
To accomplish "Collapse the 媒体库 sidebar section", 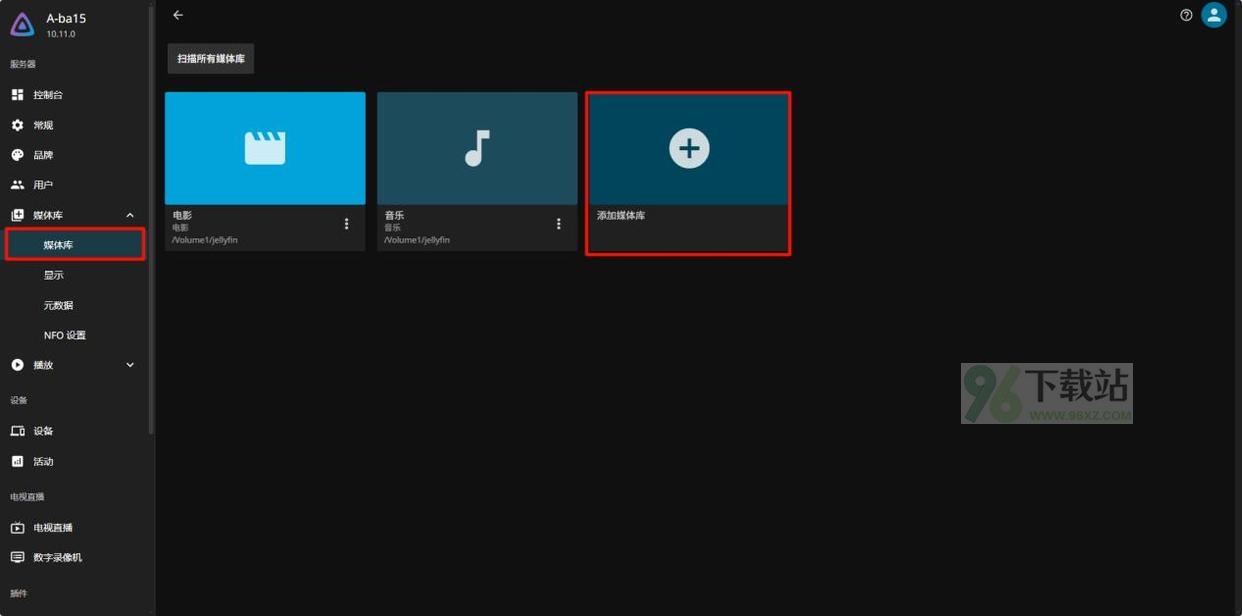I will (x=130, y=215).
